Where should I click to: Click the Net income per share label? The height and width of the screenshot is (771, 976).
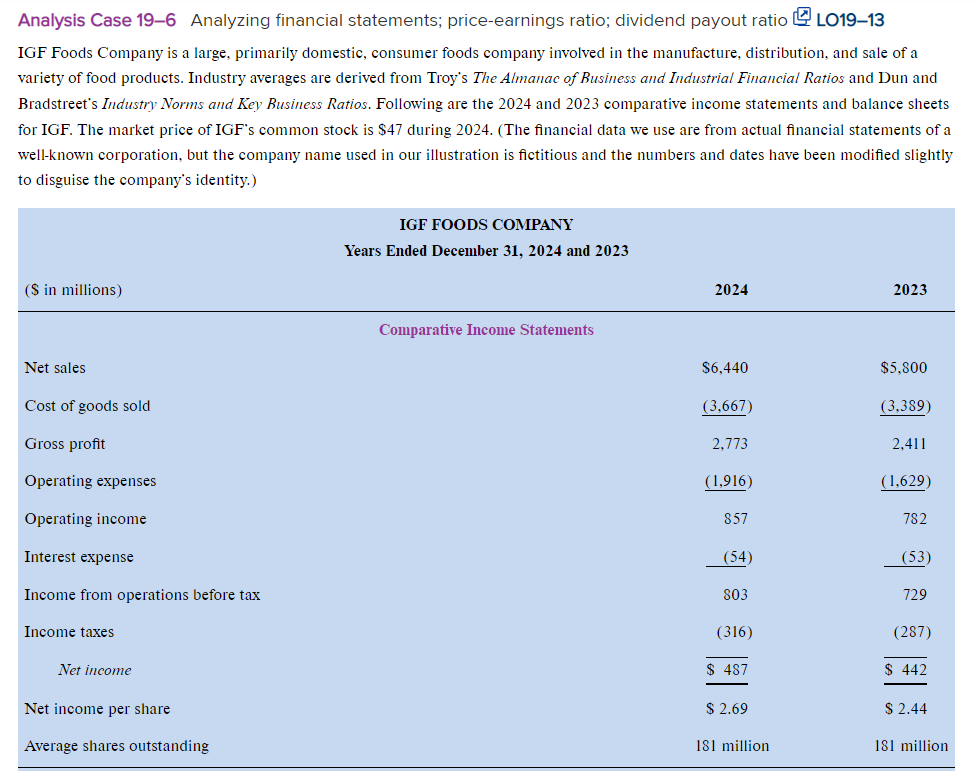click(98, 709)
